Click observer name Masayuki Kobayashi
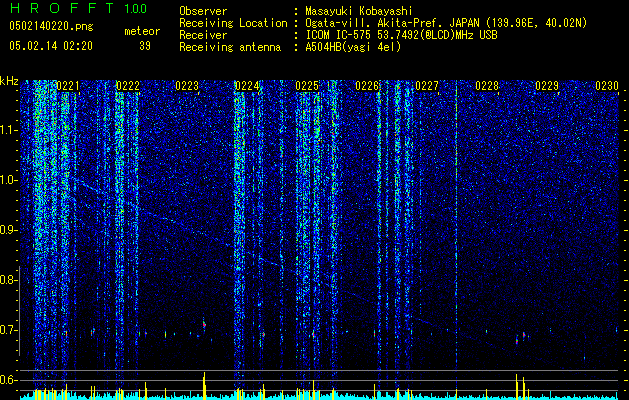Screen dimensions: 629x400 pyautogui.click(x=359, y=12)
